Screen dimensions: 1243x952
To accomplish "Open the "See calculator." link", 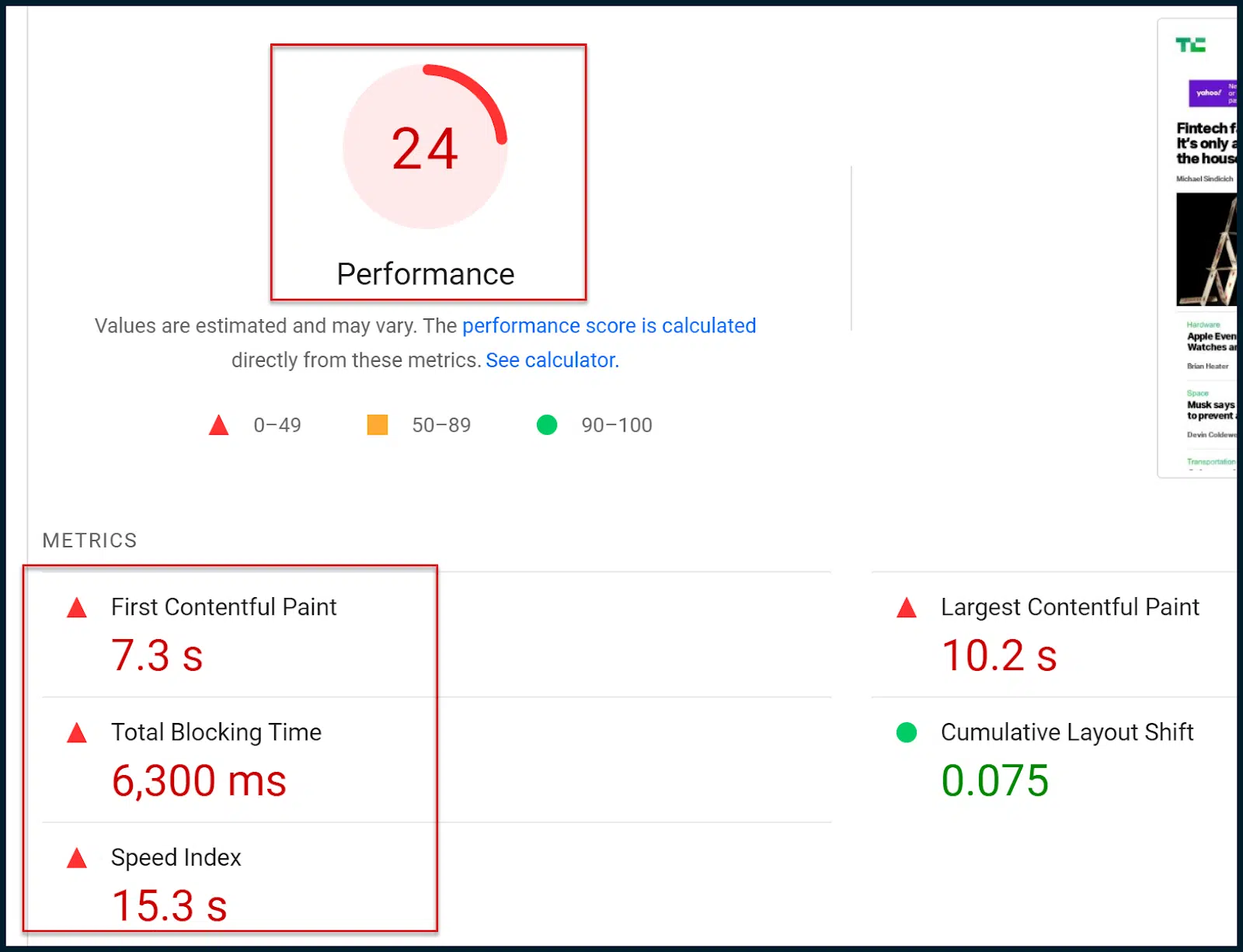I will (x=552, y=360).
